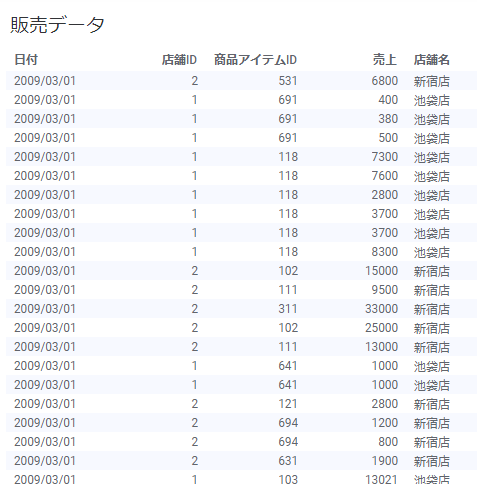Select the row with sales 6800

point(241,81)
